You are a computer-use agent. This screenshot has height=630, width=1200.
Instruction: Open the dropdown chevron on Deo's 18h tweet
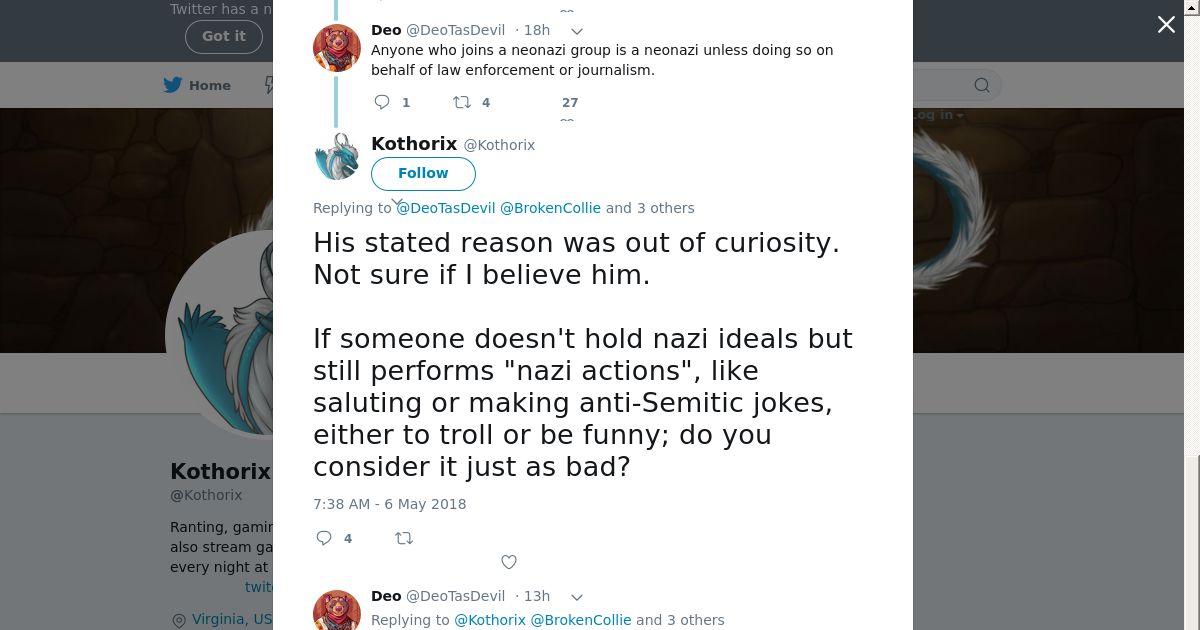pos(577,31)
